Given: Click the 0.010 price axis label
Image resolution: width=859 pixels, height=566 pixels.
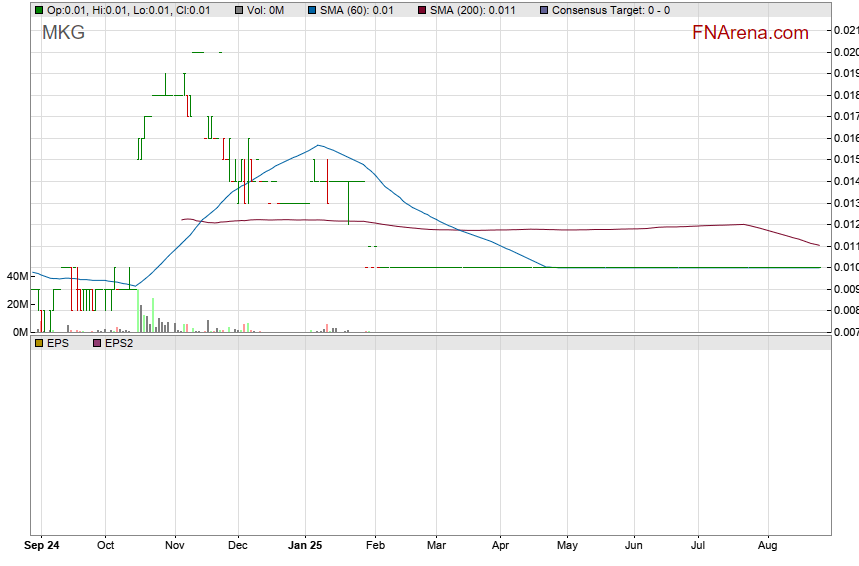Looking at the screenshot, I should 845,267.
